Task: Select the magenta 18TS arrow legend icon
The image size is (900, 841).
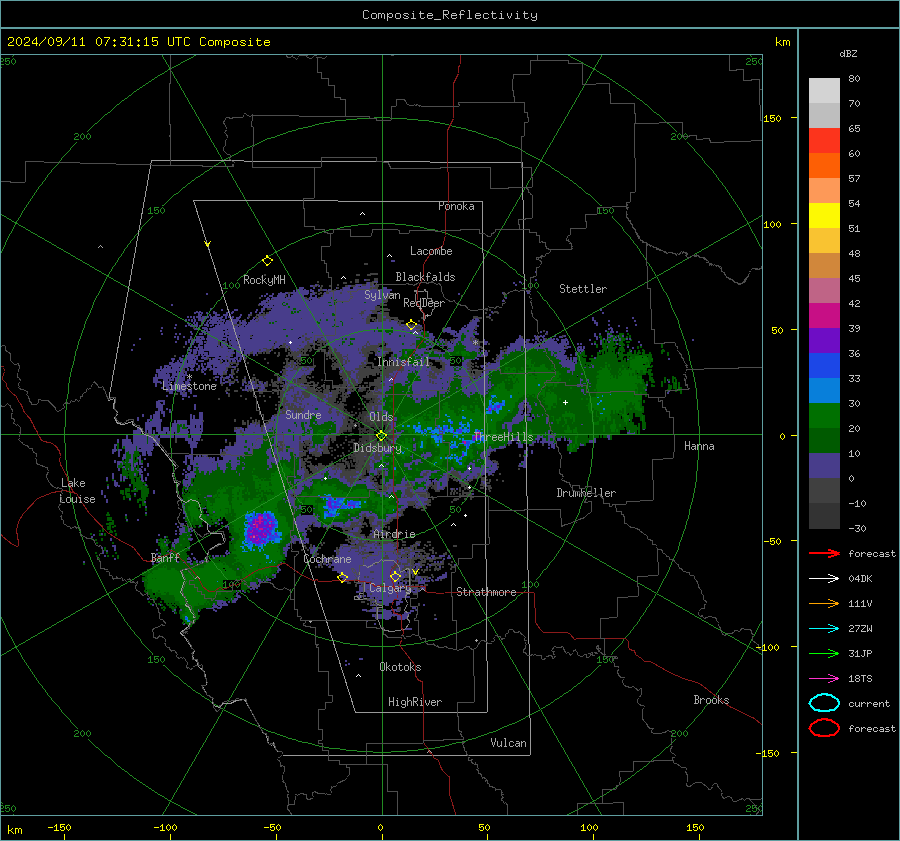Action: [824, 679]
